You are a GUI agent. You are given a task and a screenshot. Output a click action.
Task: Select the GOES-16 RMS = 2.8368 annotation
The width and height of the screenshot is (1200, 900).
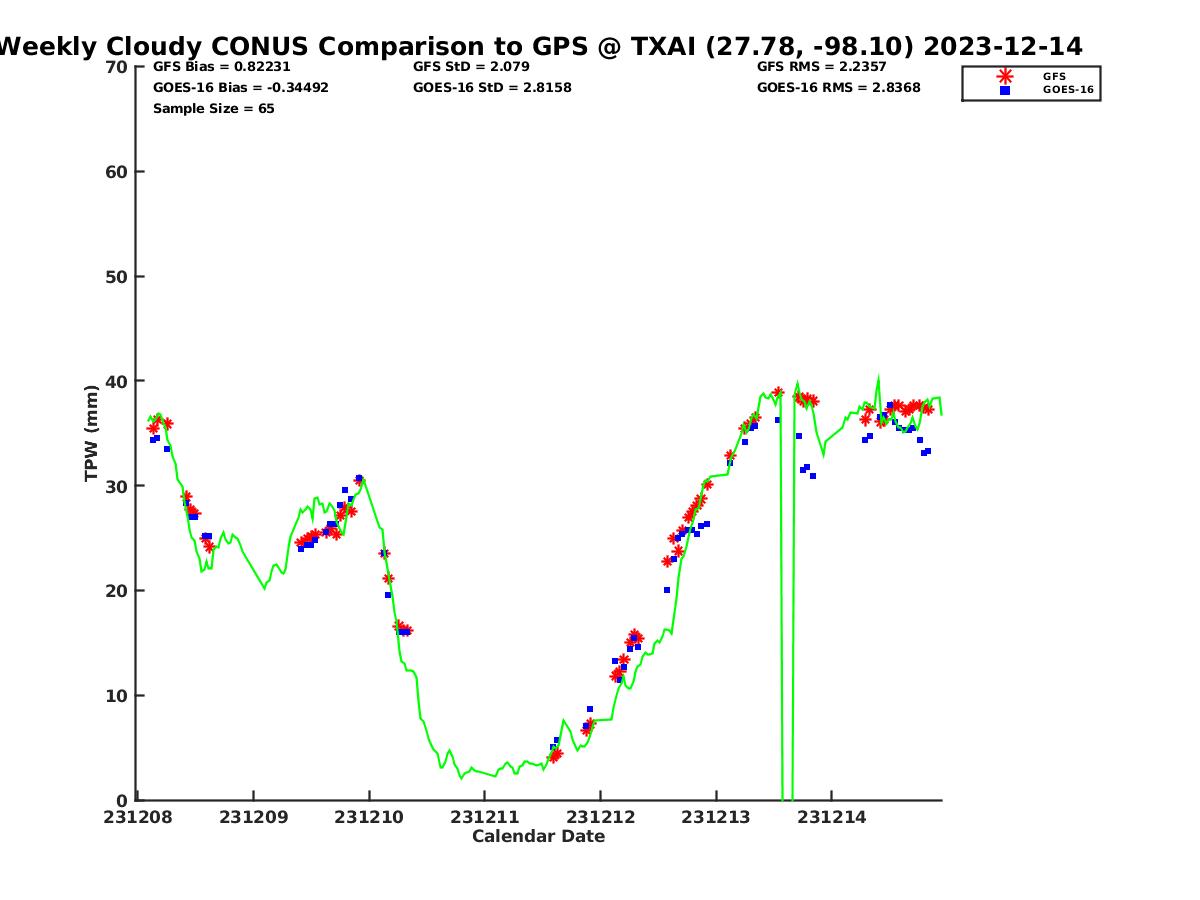click(x=838, y=88)
